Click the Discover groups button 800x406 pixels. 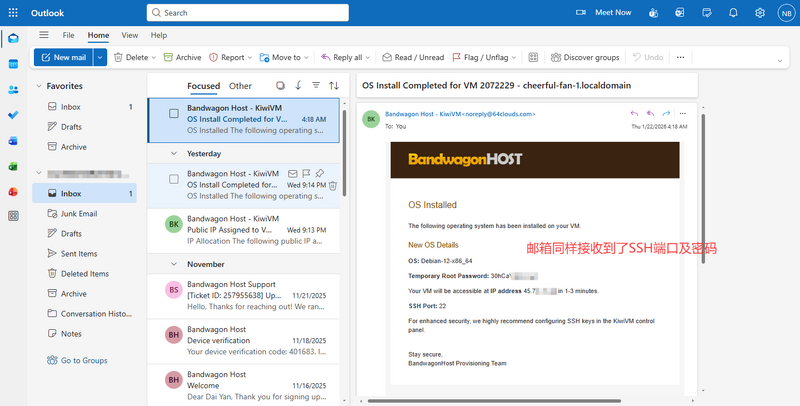click(x=588, y=58)
